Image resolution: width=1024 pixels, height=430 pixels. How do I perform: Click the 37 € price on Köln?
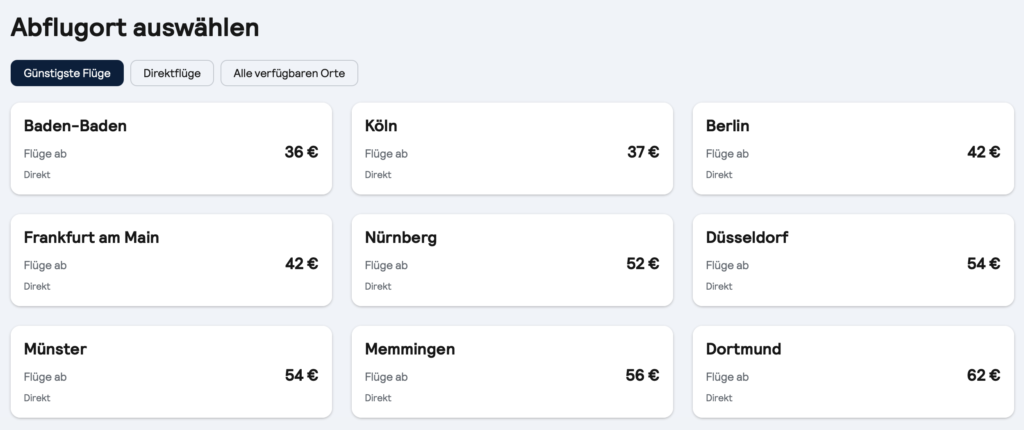point(643,152)
